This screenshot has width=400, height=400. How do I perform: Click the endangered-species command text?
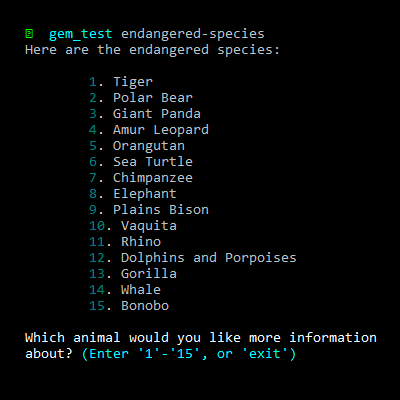click(193, 34)
